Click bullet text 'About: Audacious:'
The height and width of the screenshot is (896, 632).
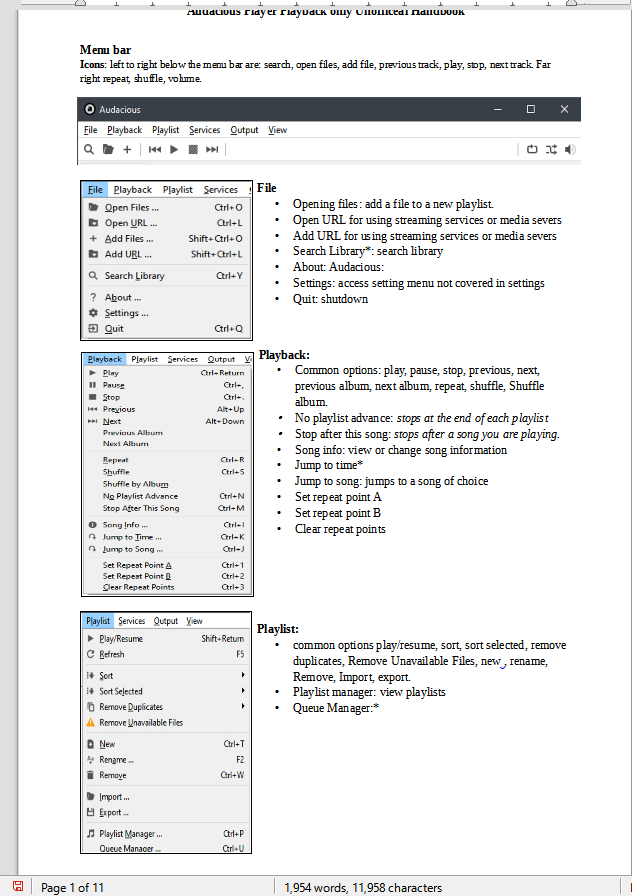point(338,267)
